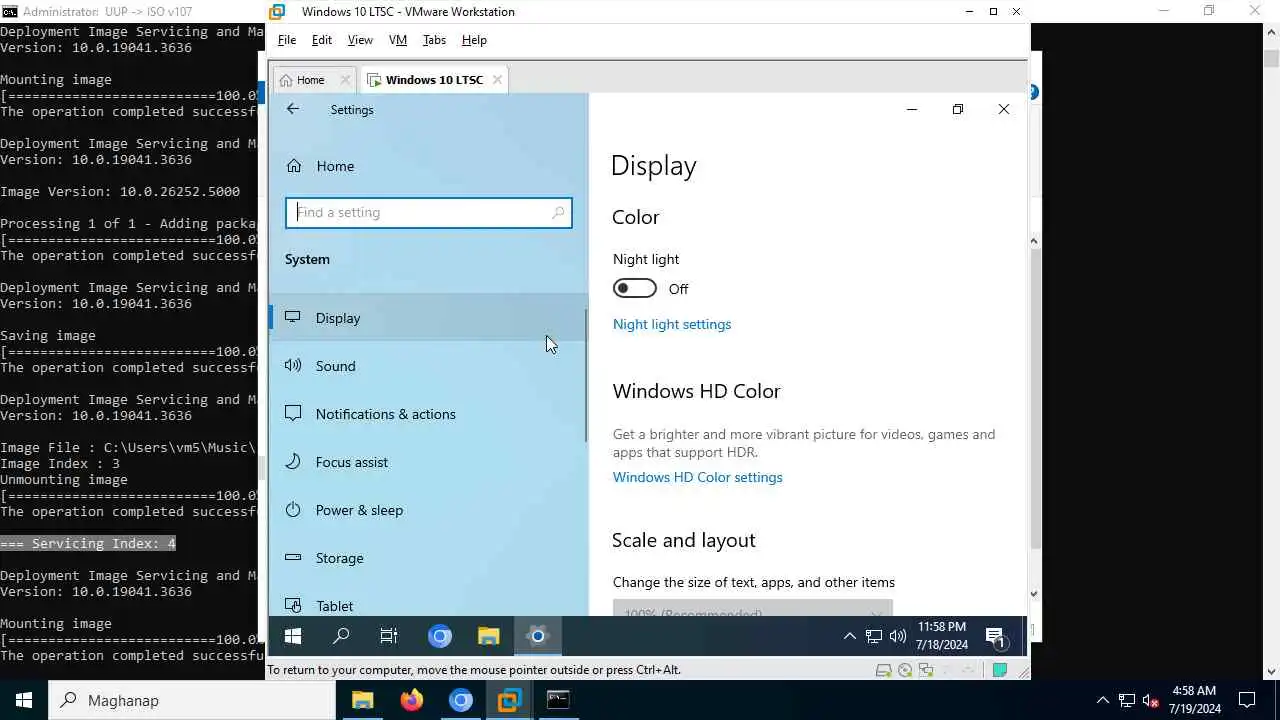
Task: Click the host taskbar search box Maghanap
Action: click(x=192, y=700)
